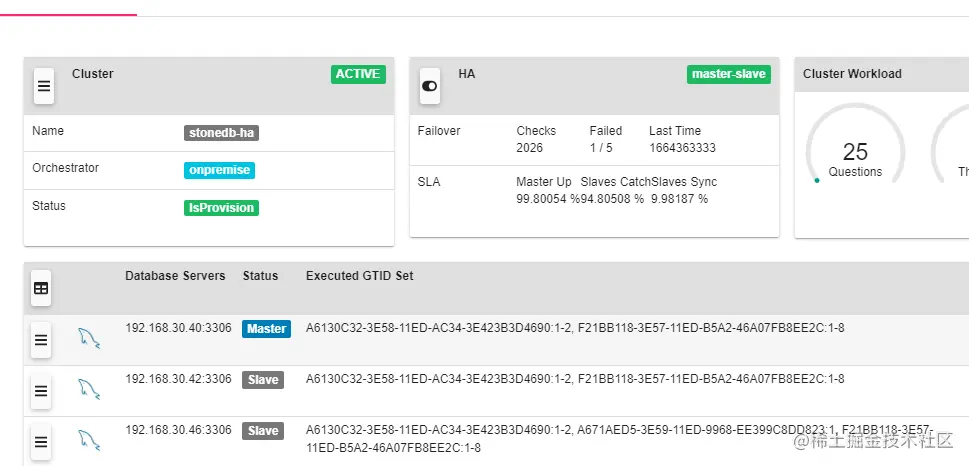Open menu for server 192.168.30.46:3306
The width and height of the screenshot is (969, 466).
tap(41, 442)
